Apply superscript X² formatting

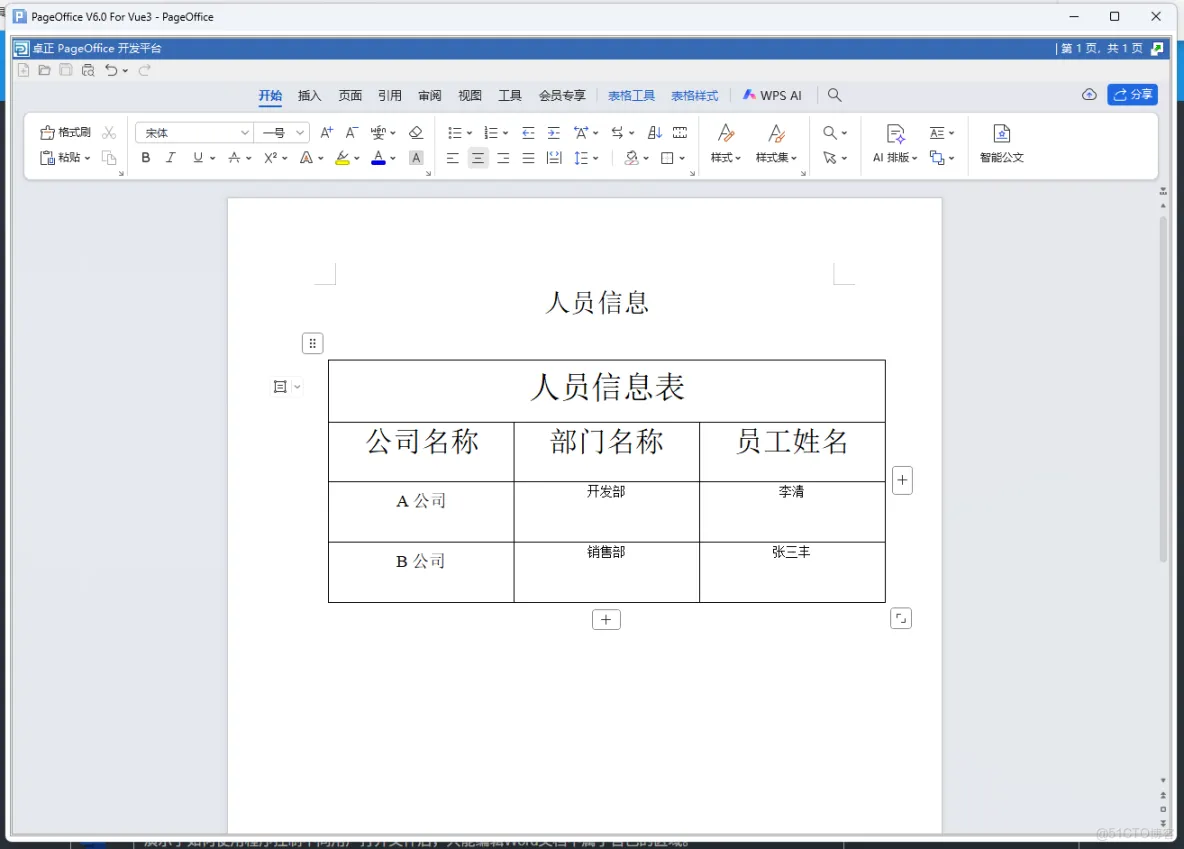coord(270,157)
